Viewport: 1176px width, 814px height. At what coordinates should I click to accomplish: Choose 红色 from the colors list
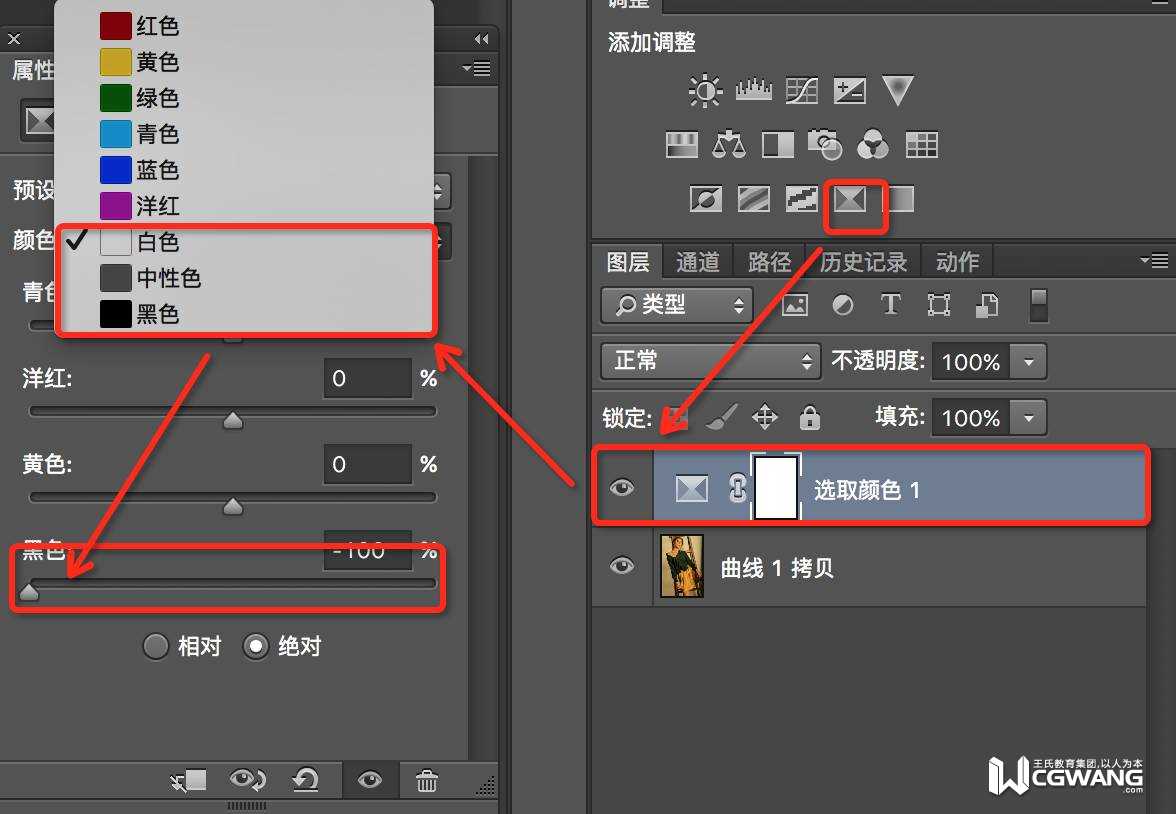coord(244,26)
